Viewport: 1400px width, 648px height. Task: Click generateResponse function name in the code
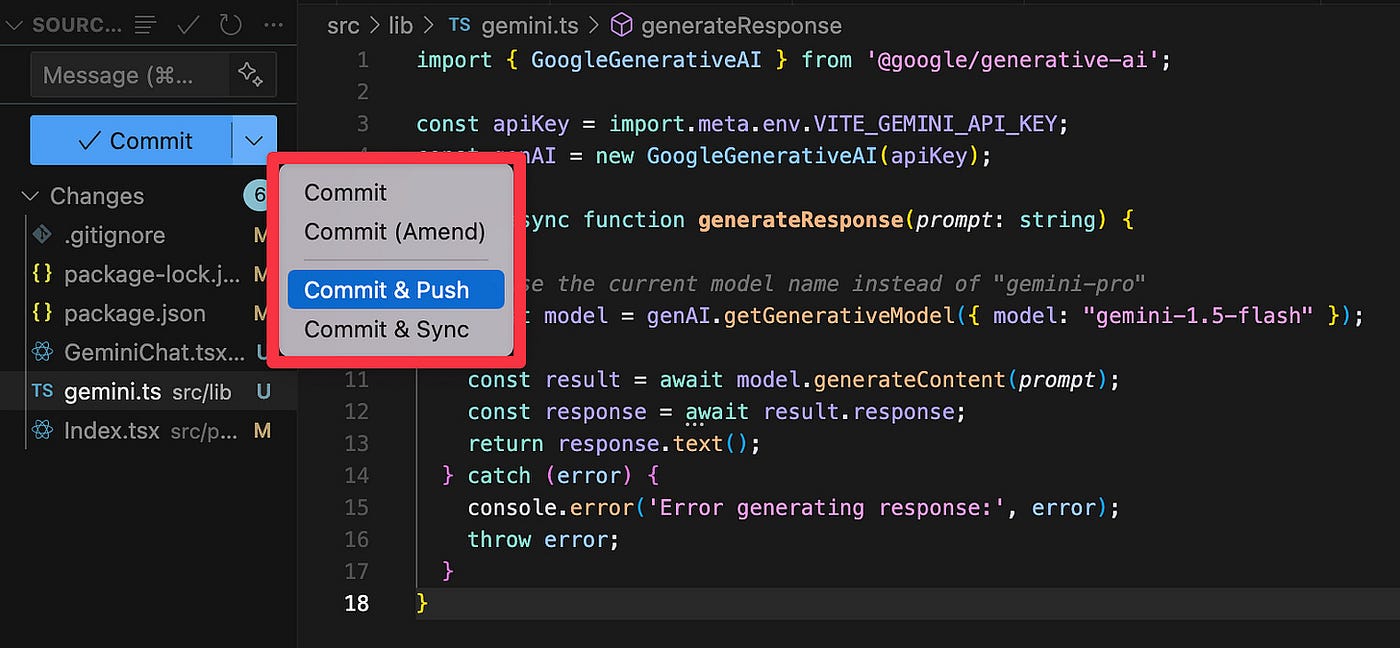point(800,220)
